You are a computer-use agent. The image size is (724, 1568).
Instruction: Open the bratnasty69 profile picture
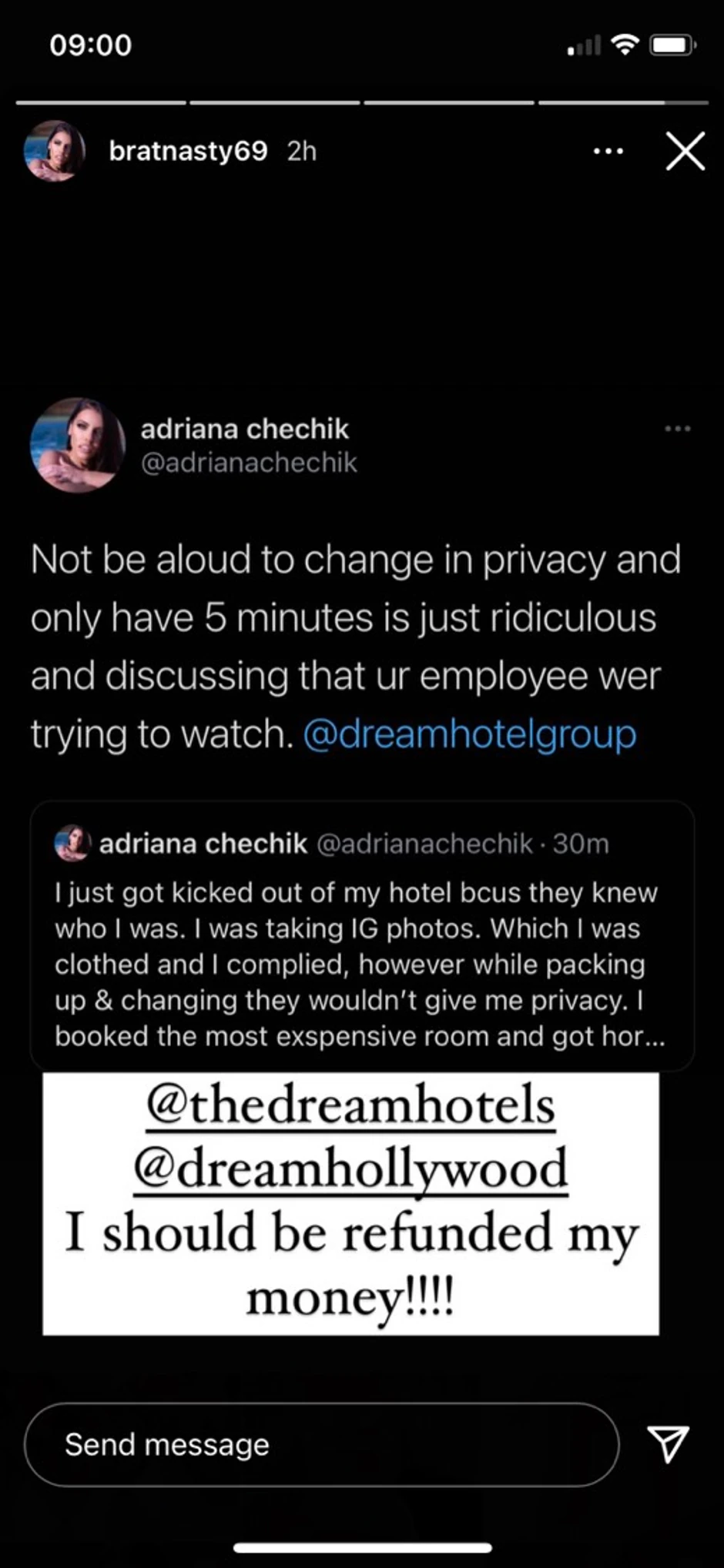54,151
